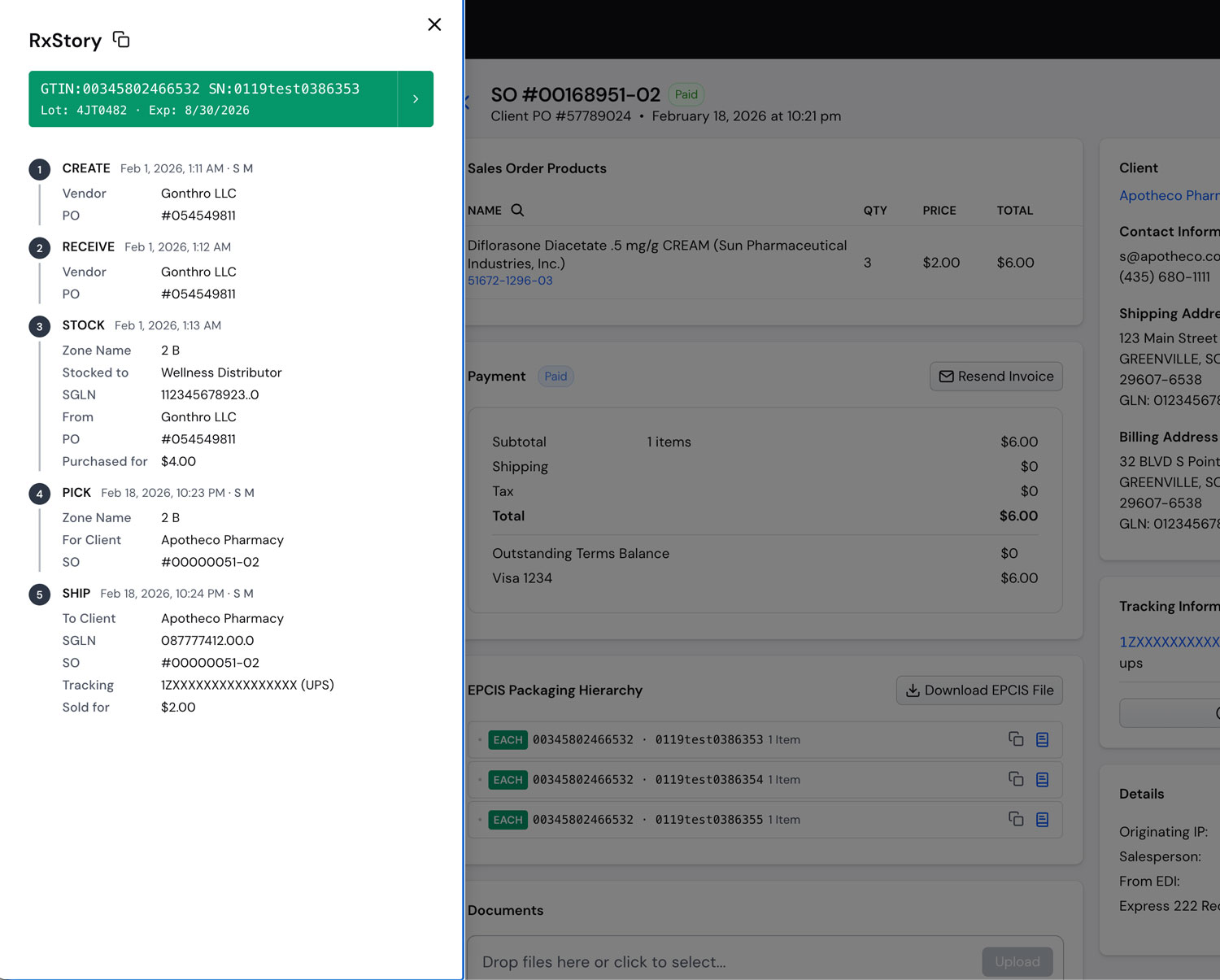The width and height of the screenshot is (1220, 980).
Task: Open the Apotheco Pharmacy client link
Action: point(1169,195)
